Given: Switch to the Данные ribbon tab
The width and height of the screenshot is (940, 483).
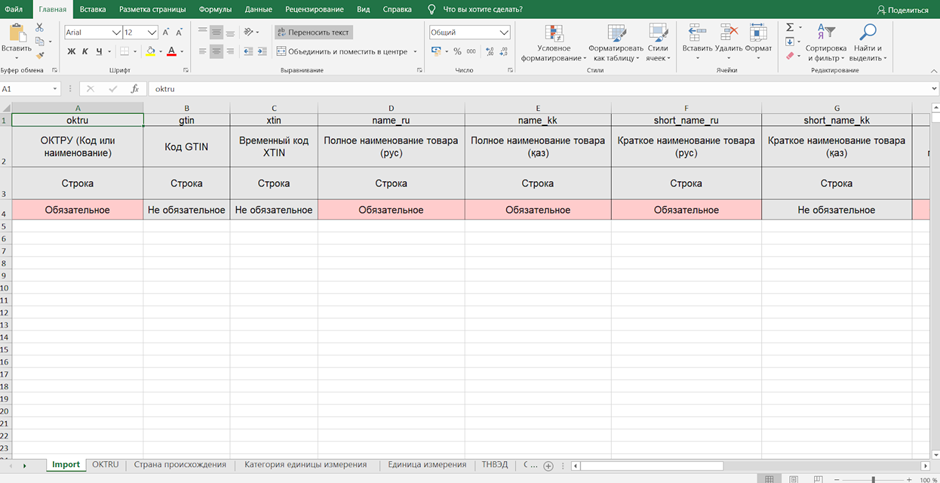Looking at the screenshot, I should tap(258, 10).
